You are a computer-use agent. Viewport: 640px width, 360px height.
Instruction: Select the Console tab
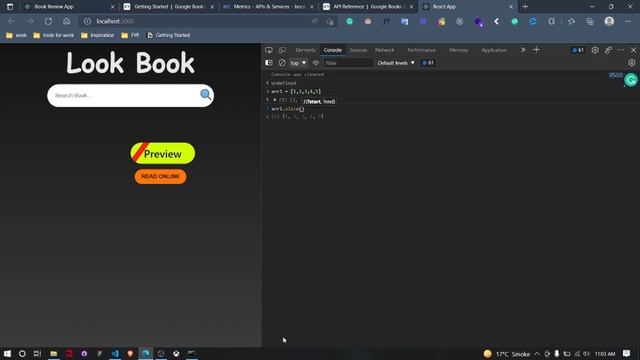(333, 50)
